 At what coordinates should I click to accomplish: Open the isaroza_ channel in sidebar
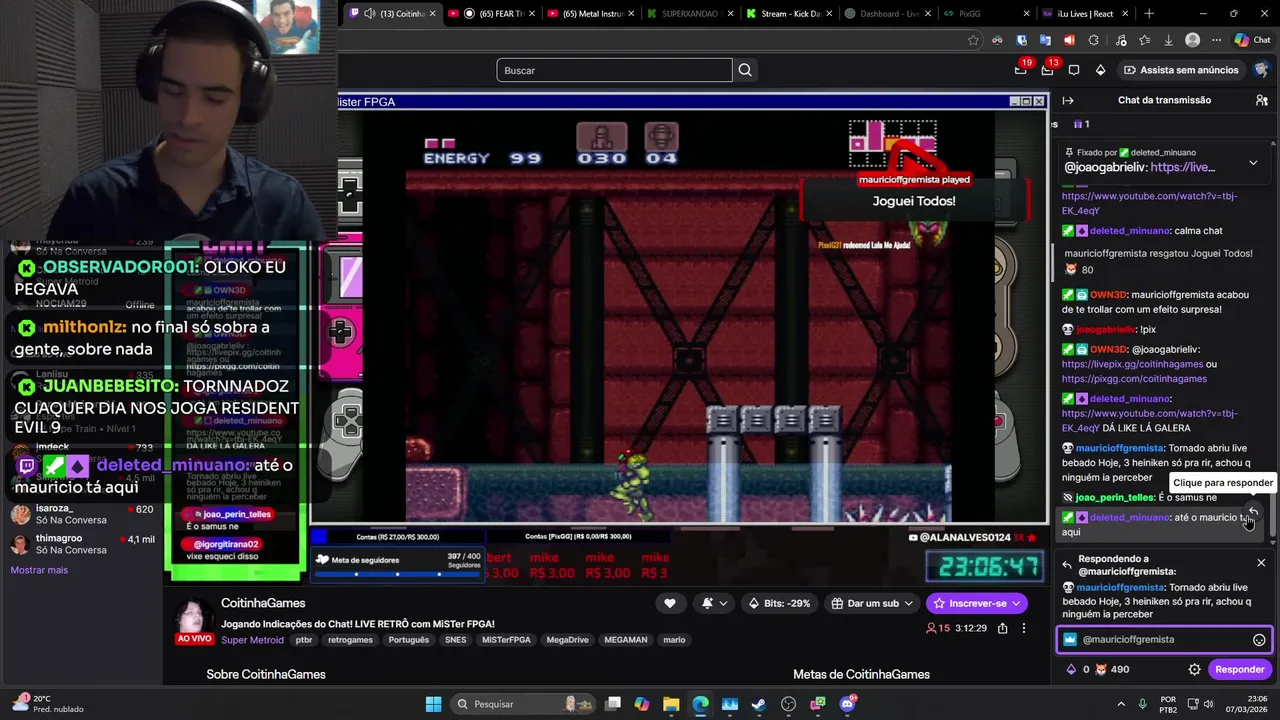point(83,514)
